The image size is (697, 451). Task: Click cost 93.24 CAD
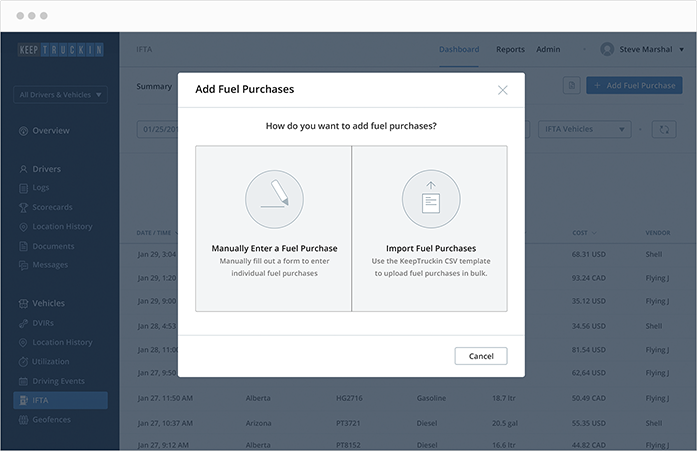tap(589, 278)
